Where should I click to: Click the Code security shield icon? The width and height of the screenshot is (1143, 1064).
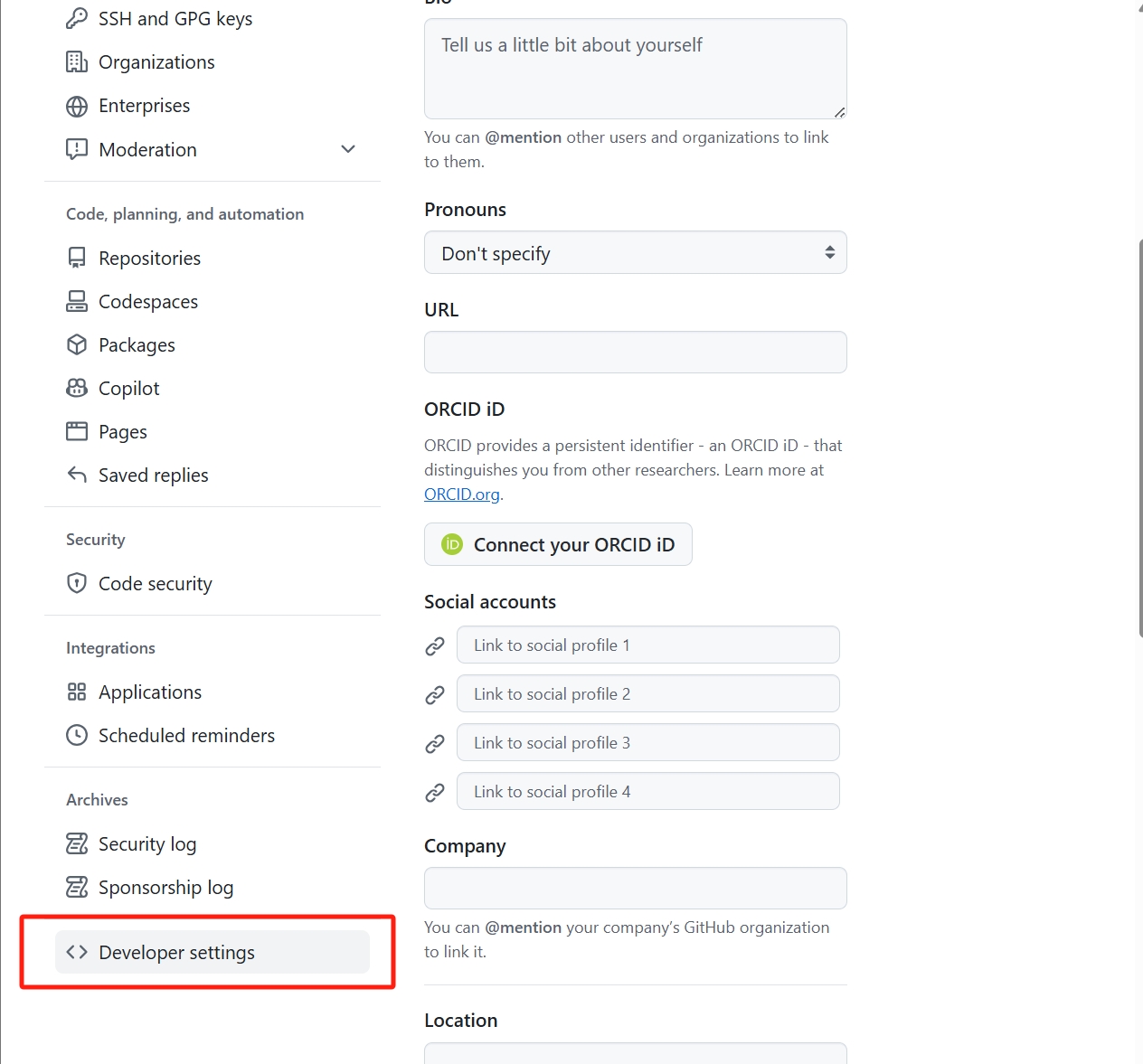77,583
